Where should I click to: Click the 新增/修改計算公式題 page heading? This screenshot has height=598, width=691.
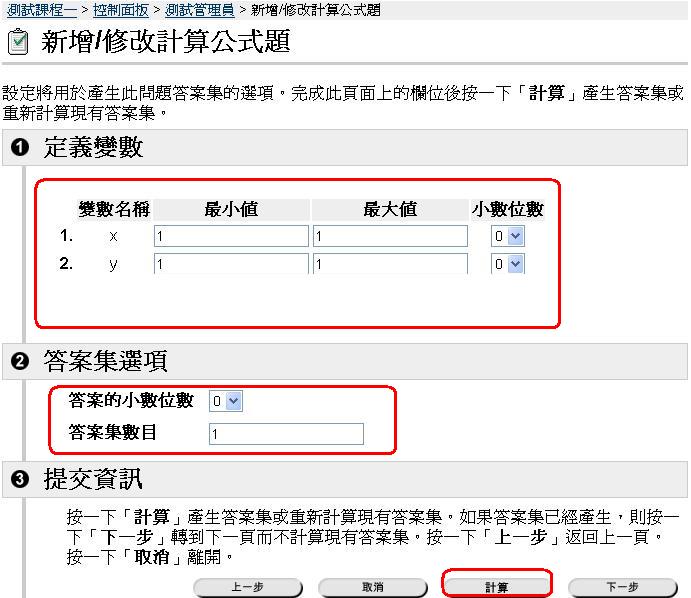[x=166, y=43]
